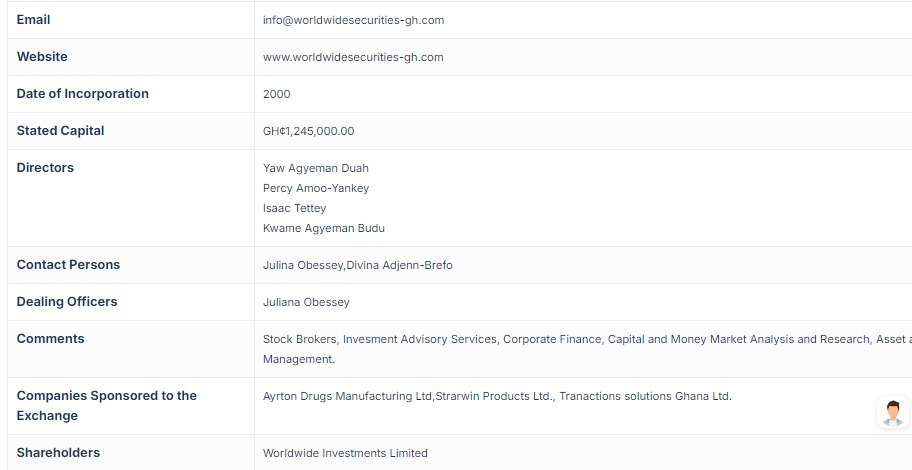Screen dimensions: 912x470
Task: Click the GH¢1,245,000.00 capital amount
Action: (308, 131)
